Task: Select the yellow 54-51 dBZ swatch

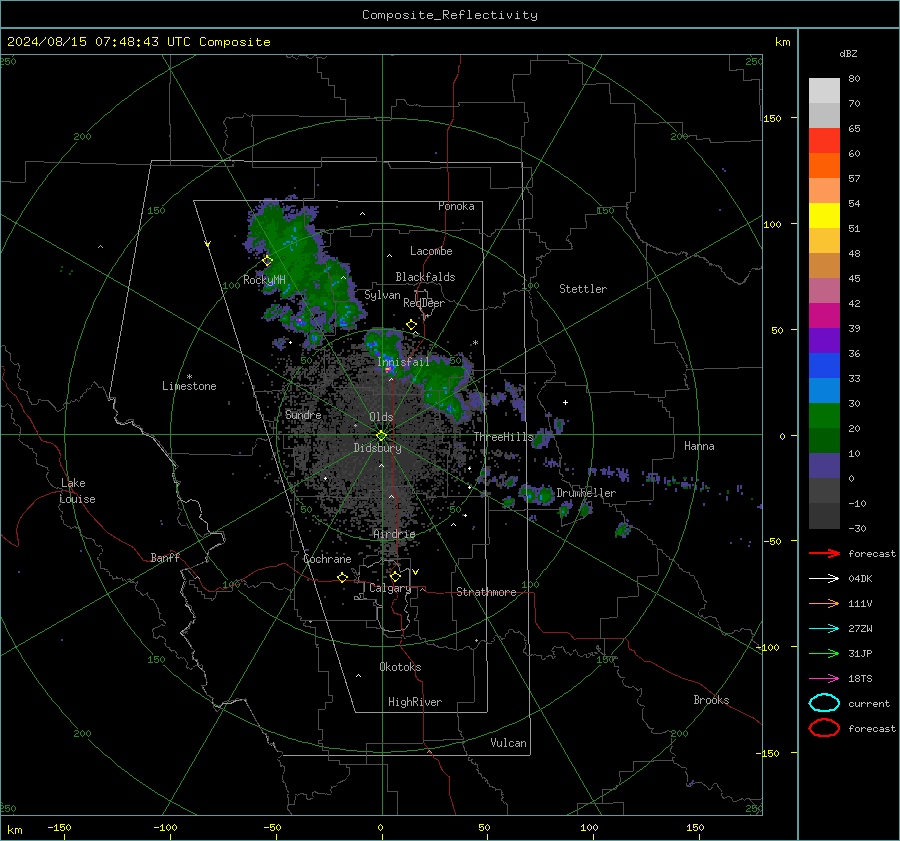Action: pyautogui.click(x=824, y=216)
